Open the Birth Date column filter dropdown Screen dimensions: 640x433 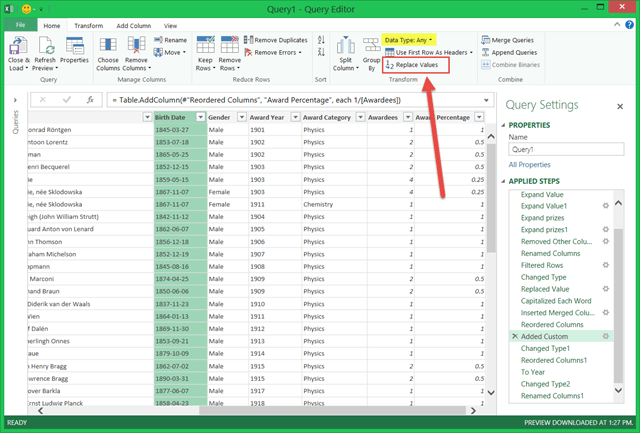[200, 117]
